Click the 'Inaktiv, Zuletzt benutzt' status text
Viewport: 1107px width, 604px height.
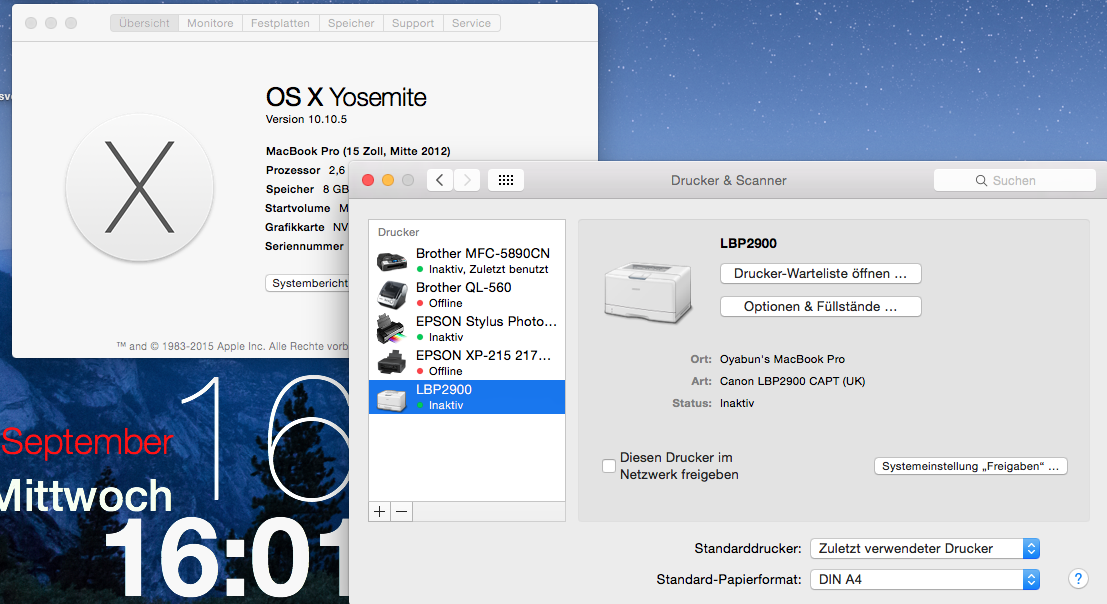coord(488,269)
